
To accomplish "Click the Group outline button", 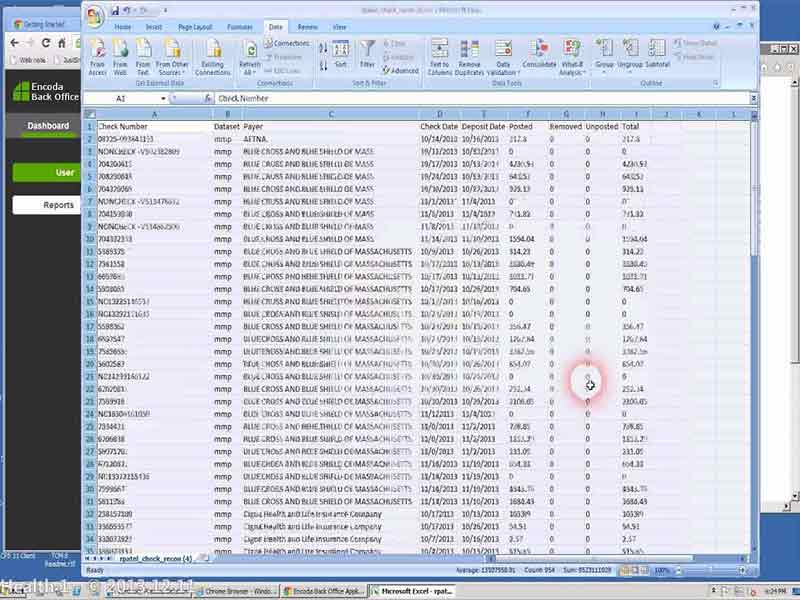I will pos(605,55).
